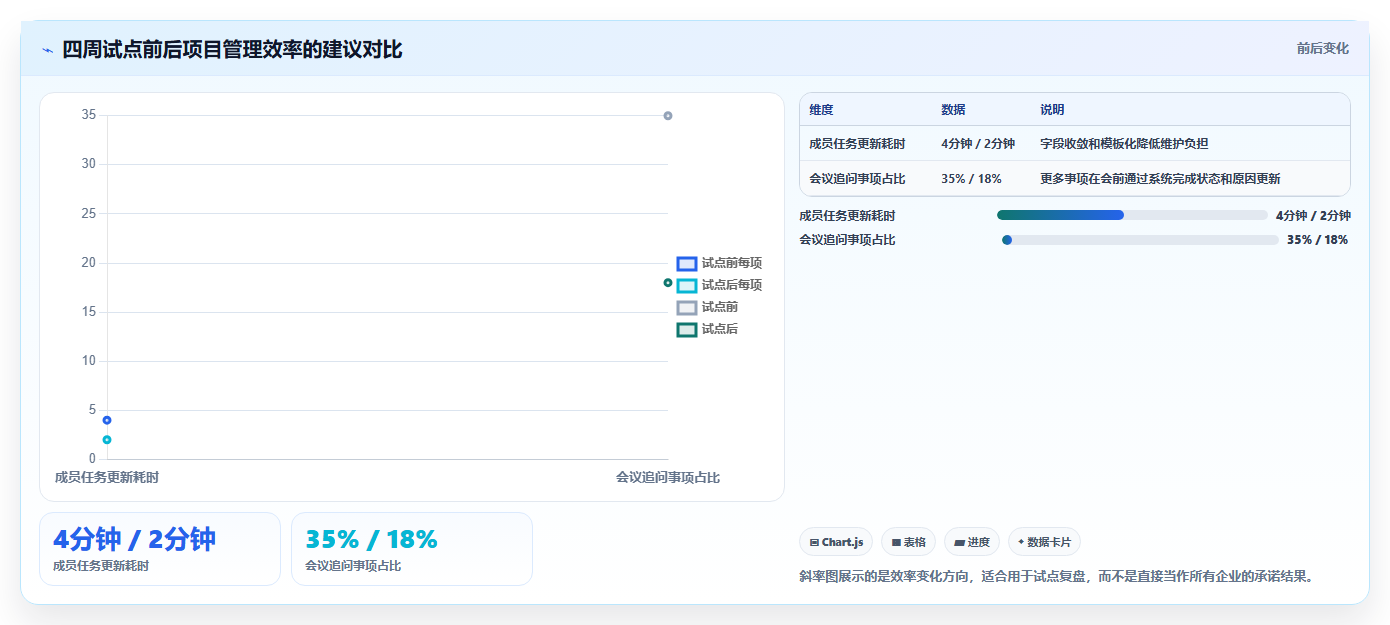Image resolution: width=1390 pixels, height=625 pixels.
Task: Click the 4分钟 / 2分钟 data card
Action: pyautogui.click(x=160, y=549)
